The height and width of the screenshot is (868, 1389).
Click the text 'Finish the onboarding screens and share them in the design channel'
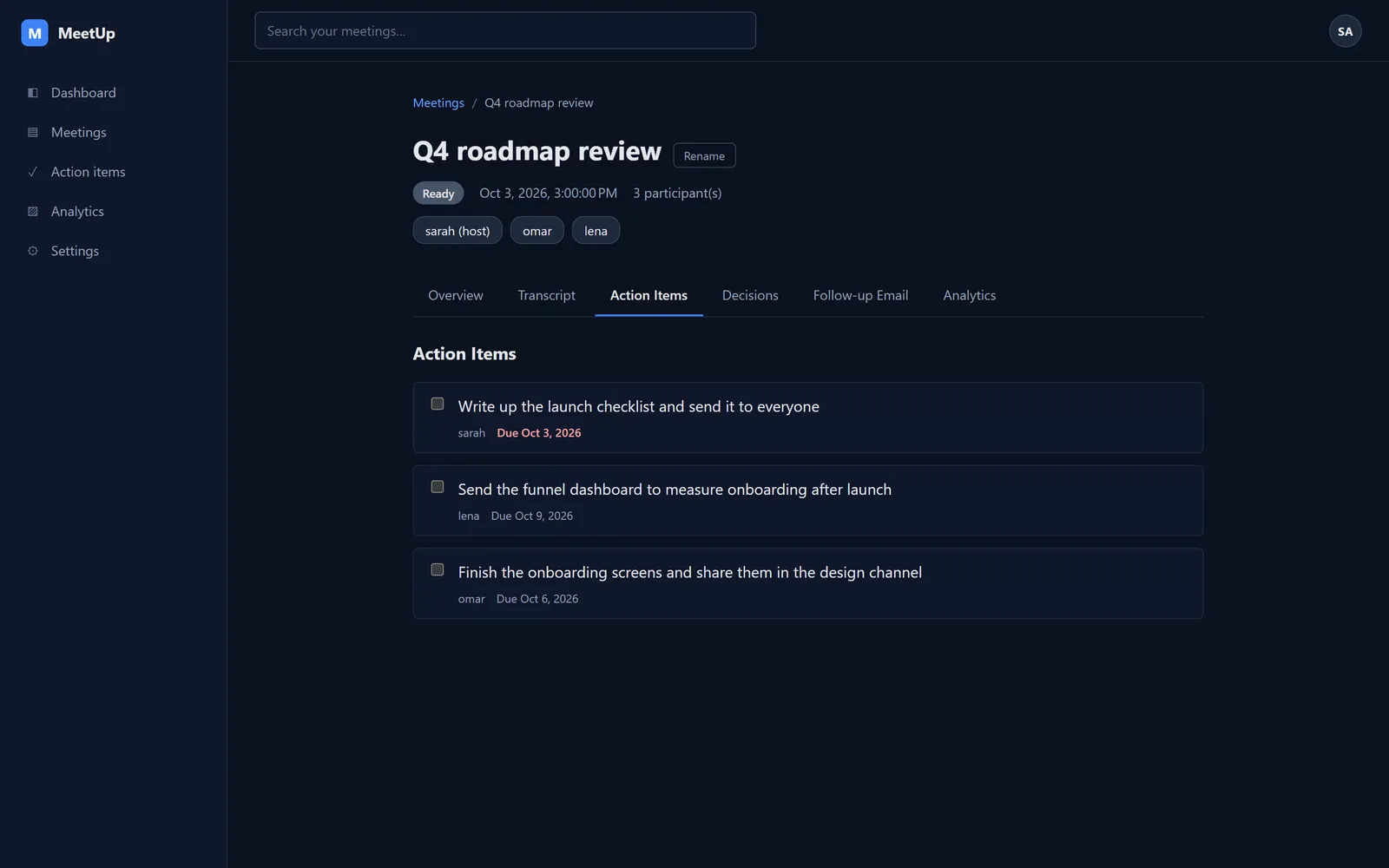[690, 572]
